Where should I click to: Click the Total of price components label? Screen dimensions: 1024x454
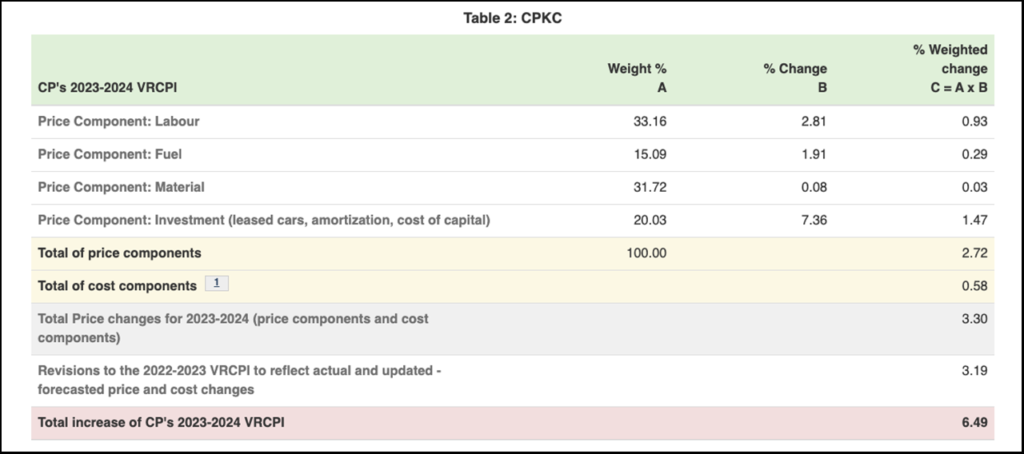pyautogui.click(x=119, y=253)
